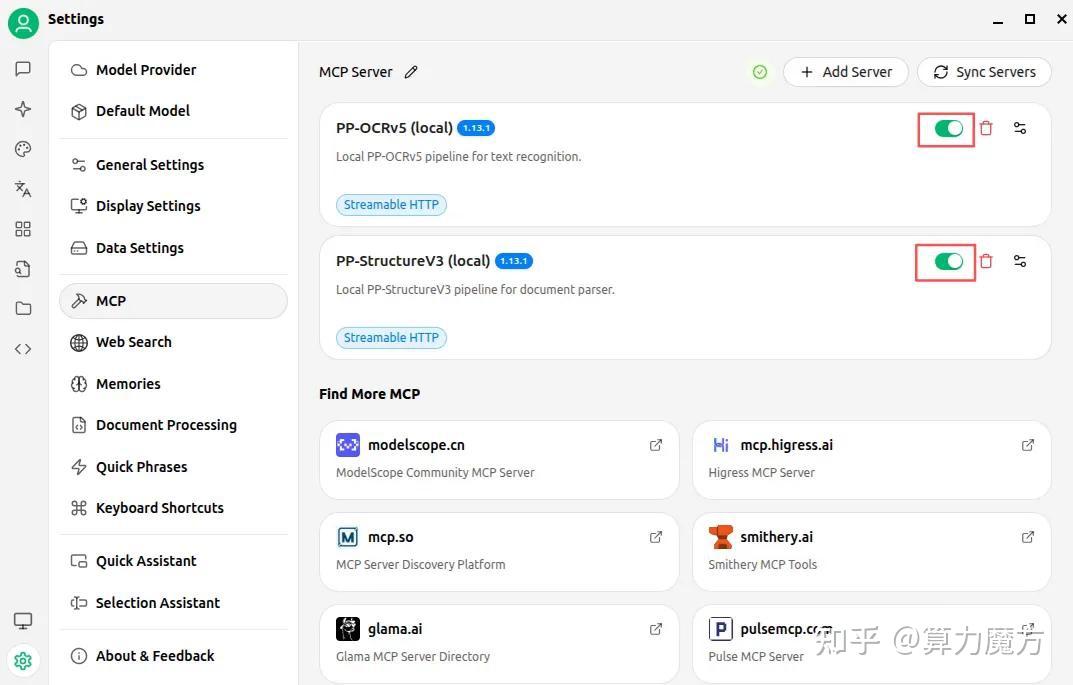
Task: Open settings sliders for PP-StructureV3 server
Action: coord(1020,261)
